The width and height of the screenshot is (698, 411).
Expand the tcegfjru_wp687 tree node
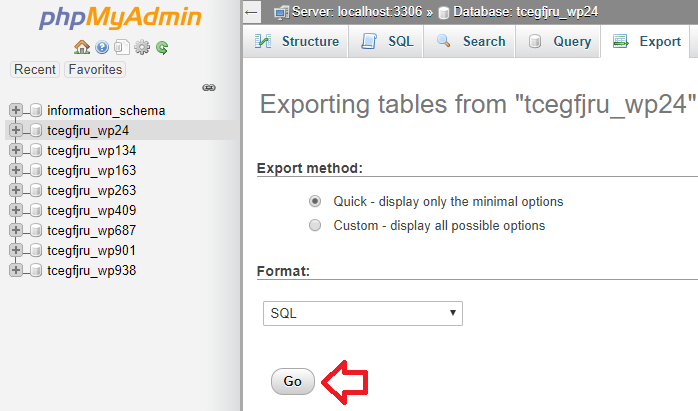(x=16, y=230)
